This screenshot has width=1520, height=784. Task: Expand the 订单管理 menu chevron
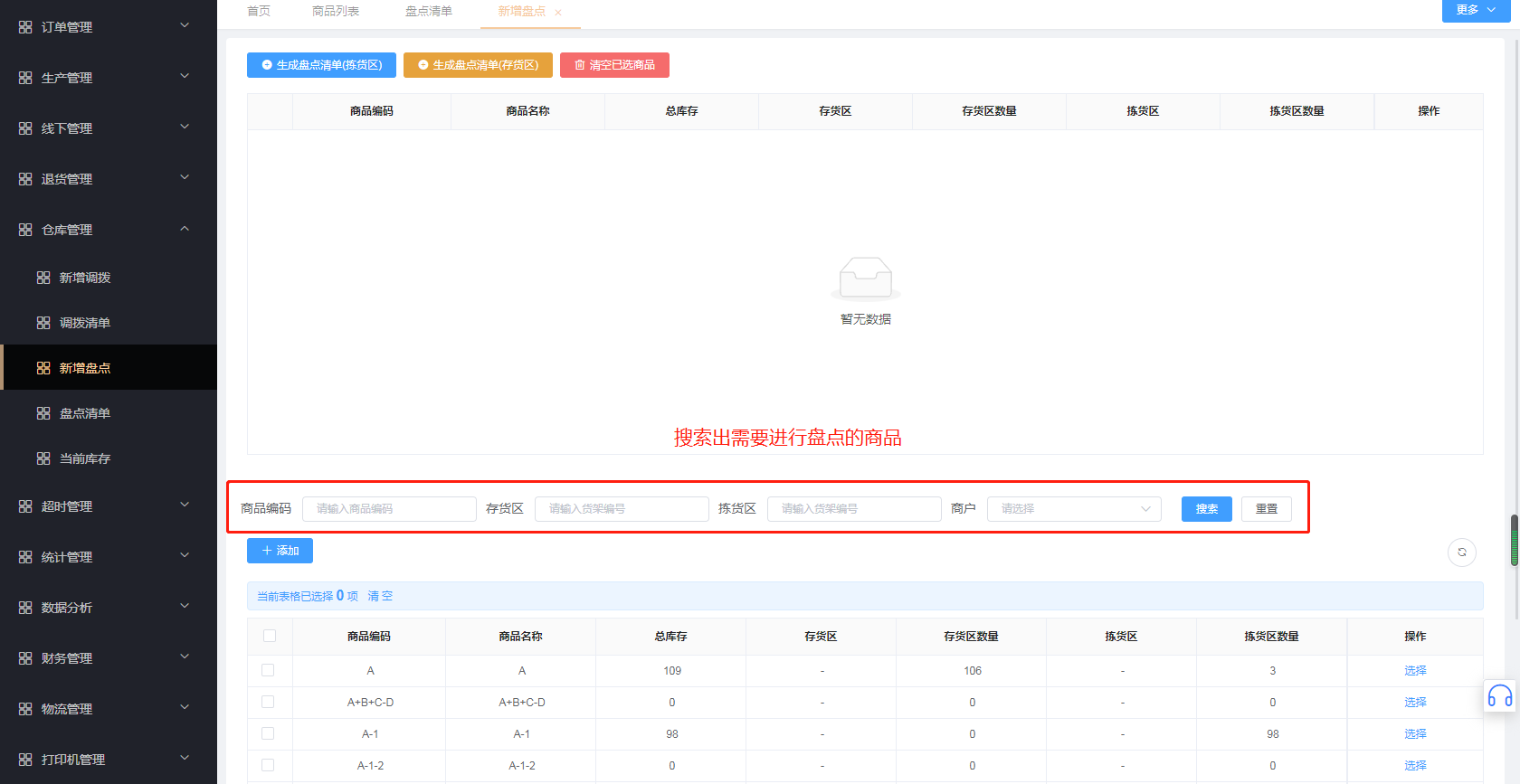tap(185, 25)
